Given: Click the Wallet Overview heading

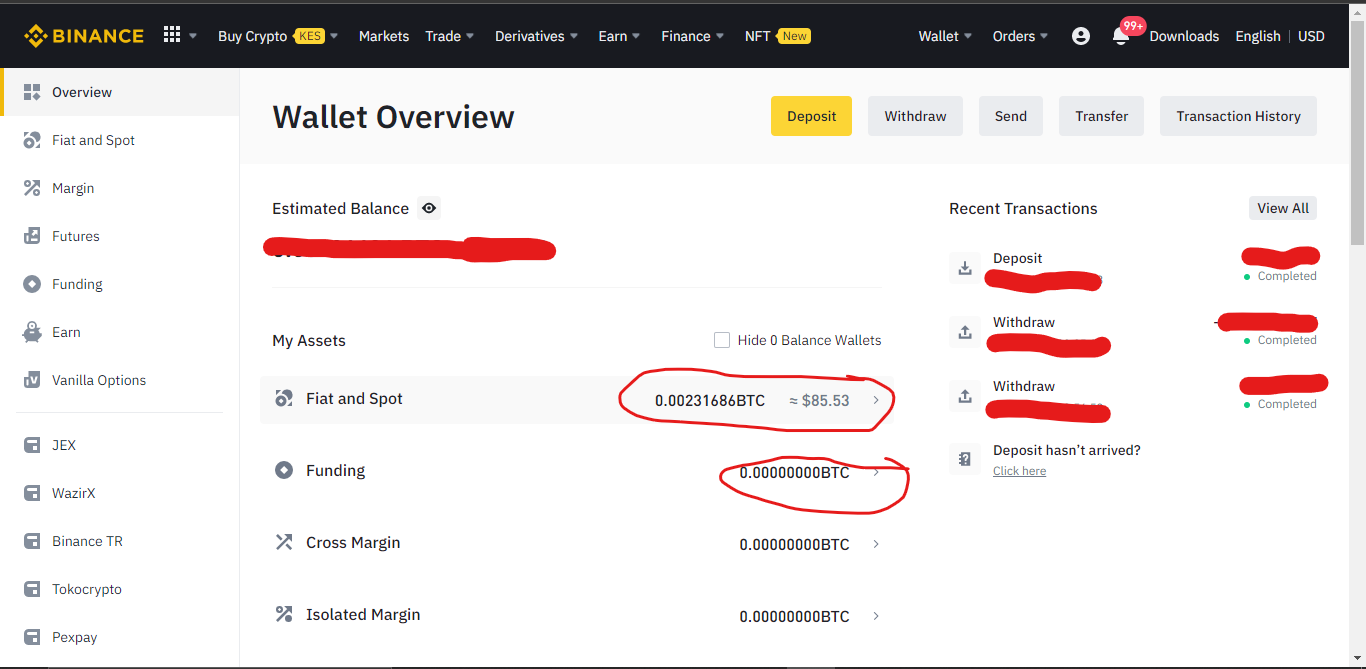Looking at the screenshot, I should pyautogui.click(x=393, y=117).
